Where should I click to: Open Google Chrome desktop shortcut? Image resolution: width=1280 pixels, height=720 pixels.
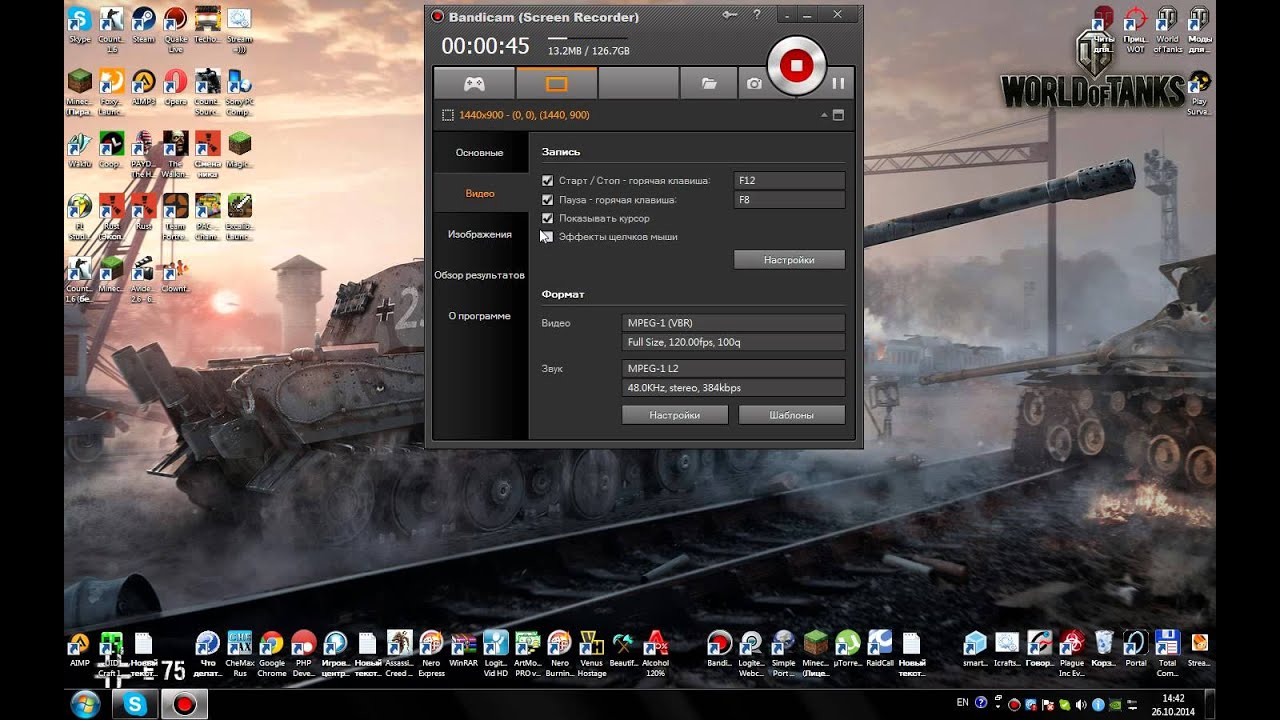pyautogui.click(x=271, y=654)
